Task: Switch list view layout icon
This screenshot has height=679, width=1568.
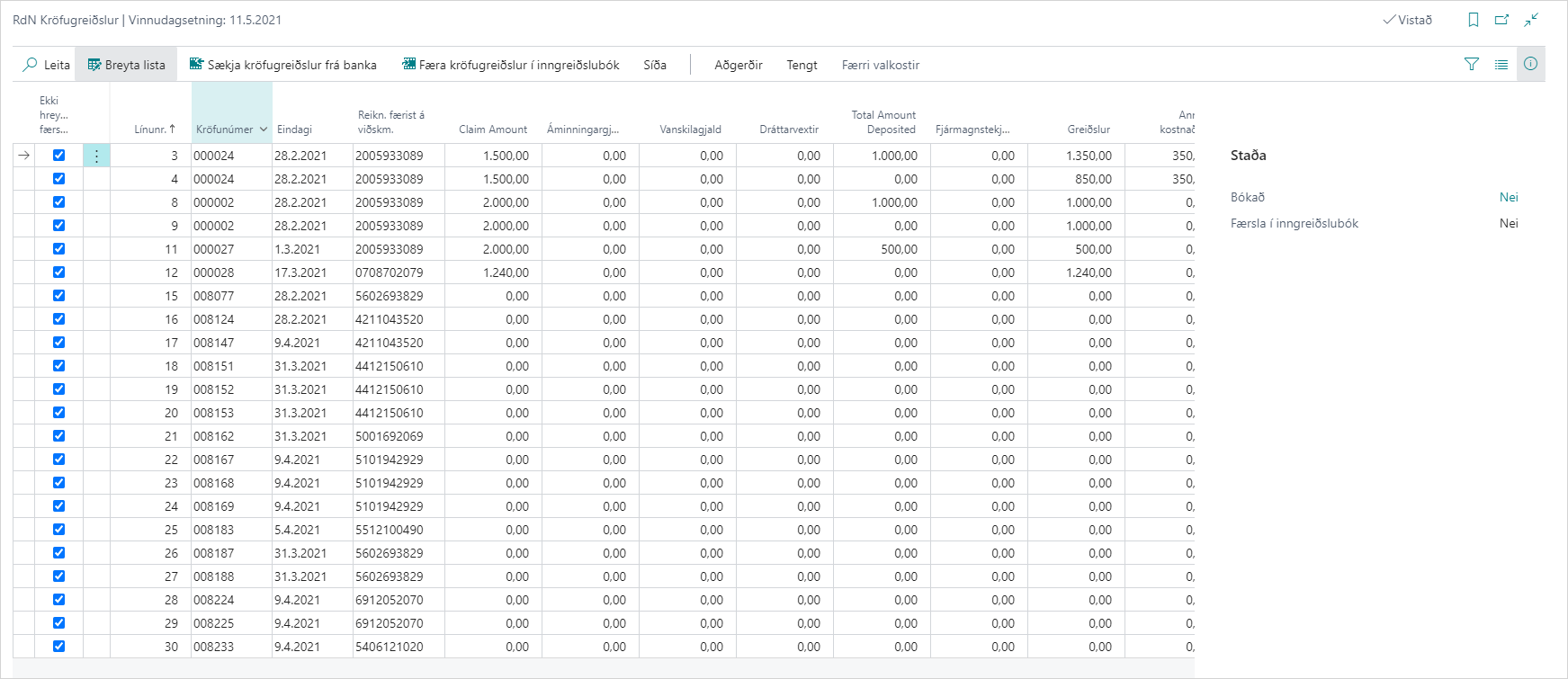Action: (1501, 65)
